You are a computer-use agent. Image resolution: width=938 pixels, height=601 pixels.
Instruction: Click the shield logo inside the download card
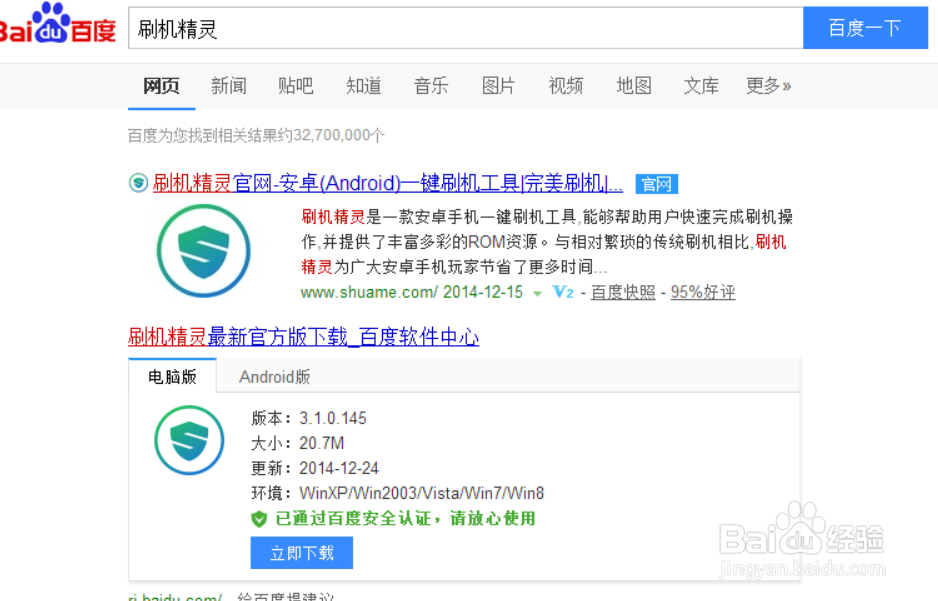click(188, 441)
